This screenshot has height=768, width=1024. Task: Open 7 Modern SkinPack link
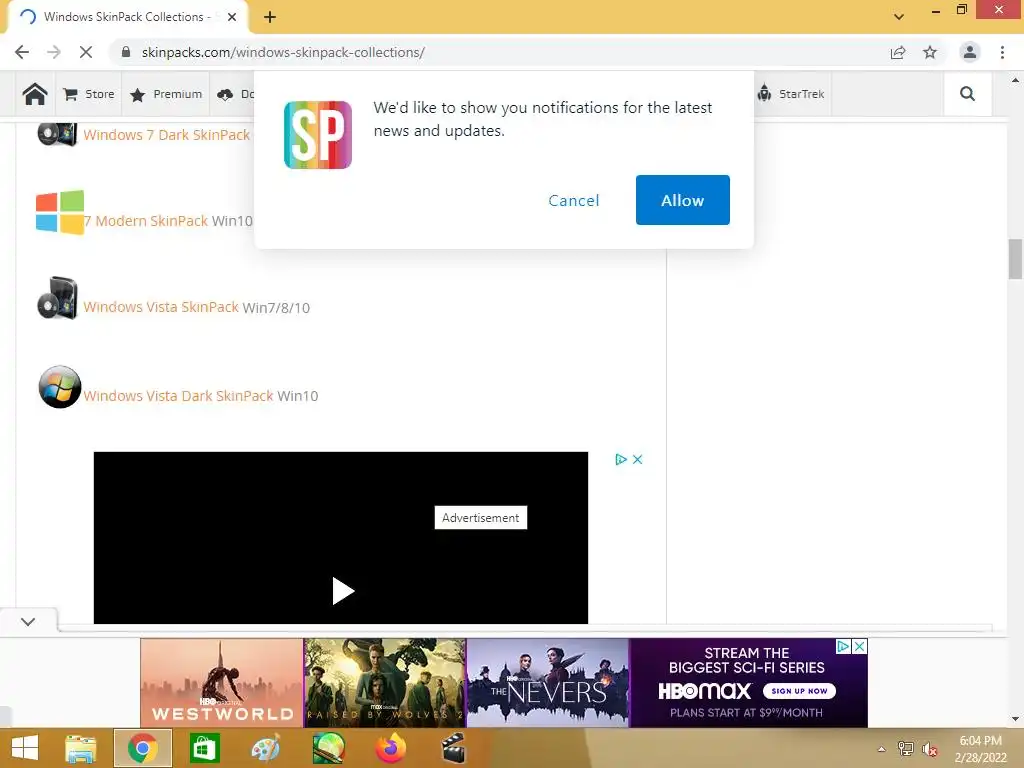[x=146, y=221]
